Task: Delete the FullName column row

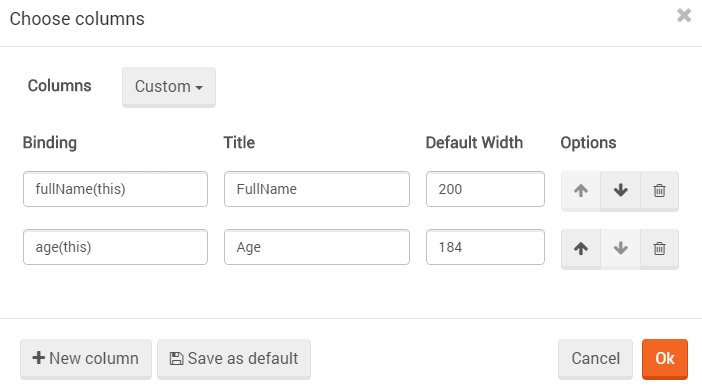Action: pos(659,190)
